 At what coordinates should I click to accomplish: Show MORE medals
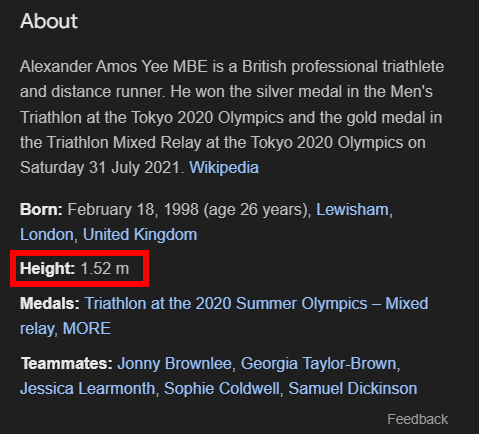(x=87, y=329)
